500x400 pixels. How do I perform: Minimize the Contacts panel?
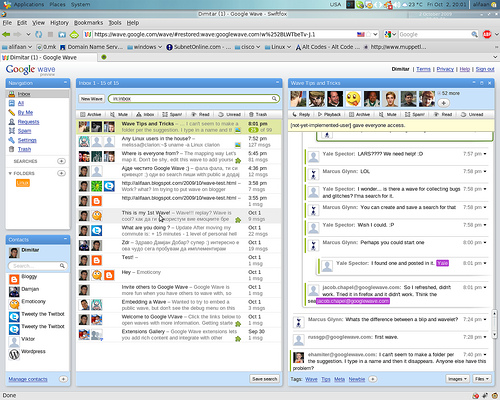[x=65, y=239]
